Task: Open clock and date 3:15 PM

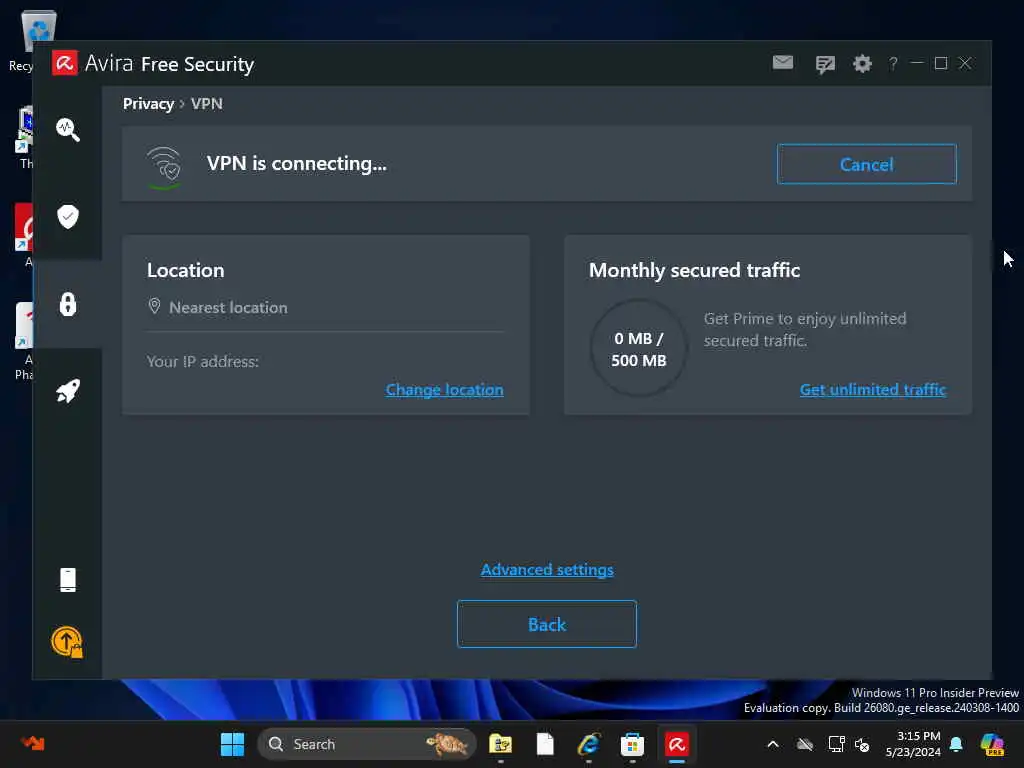Action: pos(913,744)
